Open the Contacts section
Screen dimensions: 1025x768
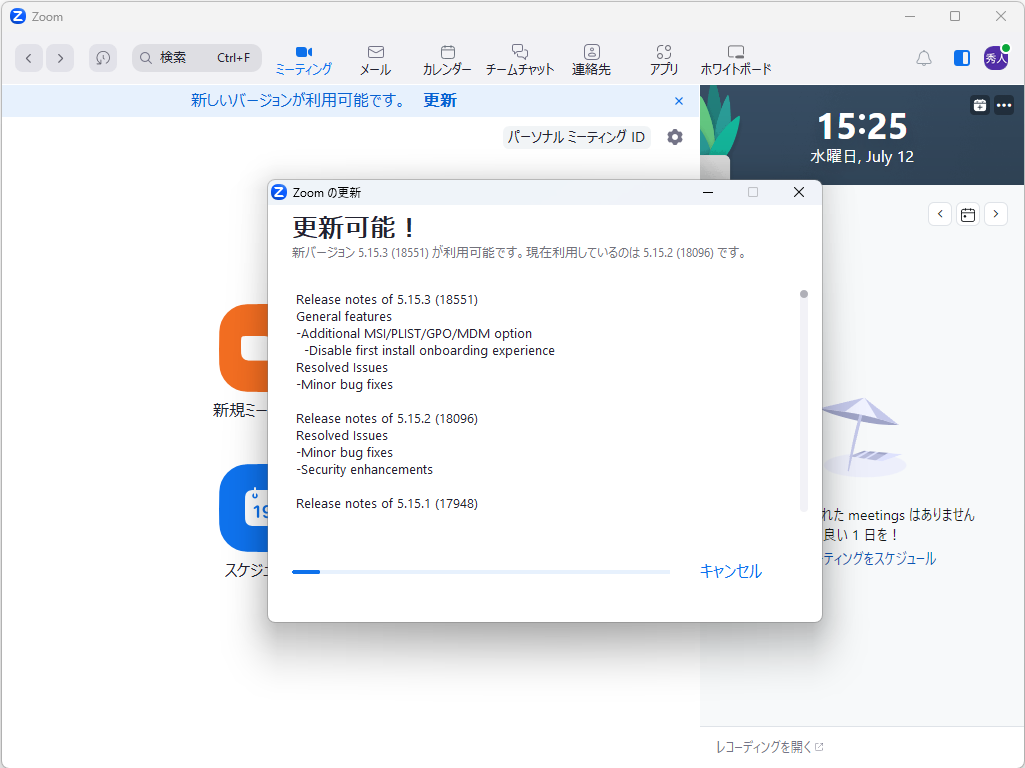591,59
